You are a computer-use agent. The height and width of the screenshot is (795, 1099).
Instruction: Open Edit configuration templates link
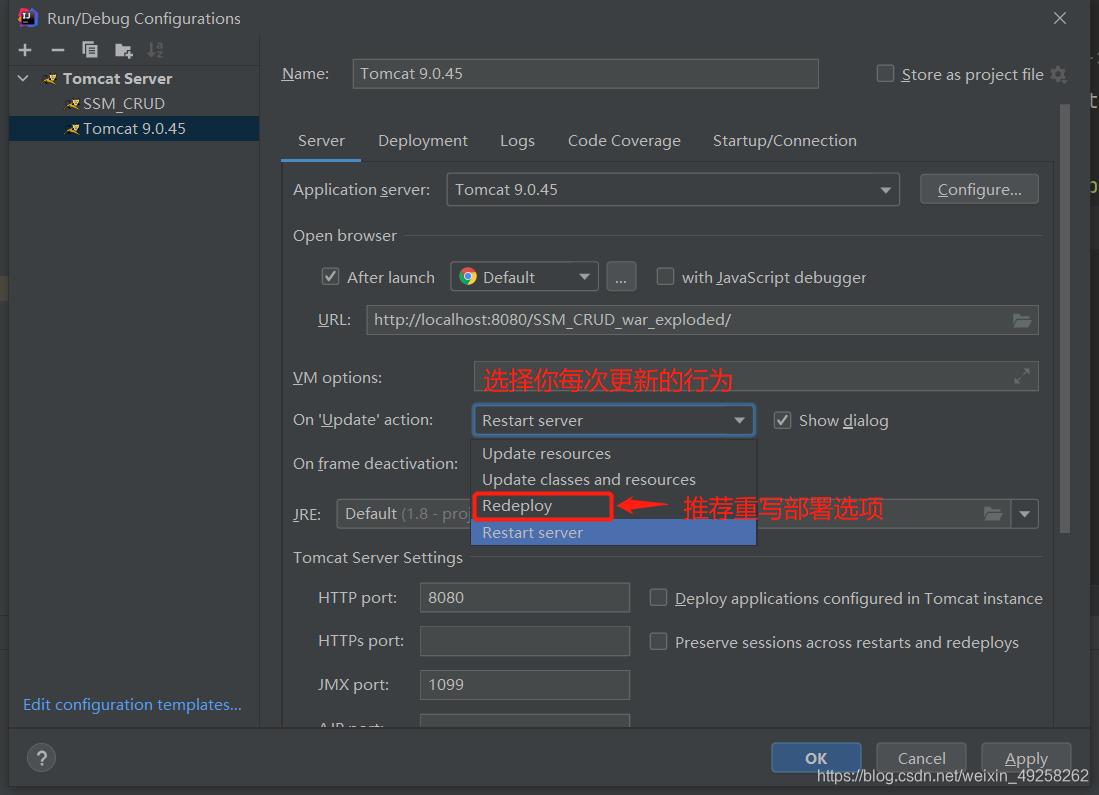pos(132,705)
